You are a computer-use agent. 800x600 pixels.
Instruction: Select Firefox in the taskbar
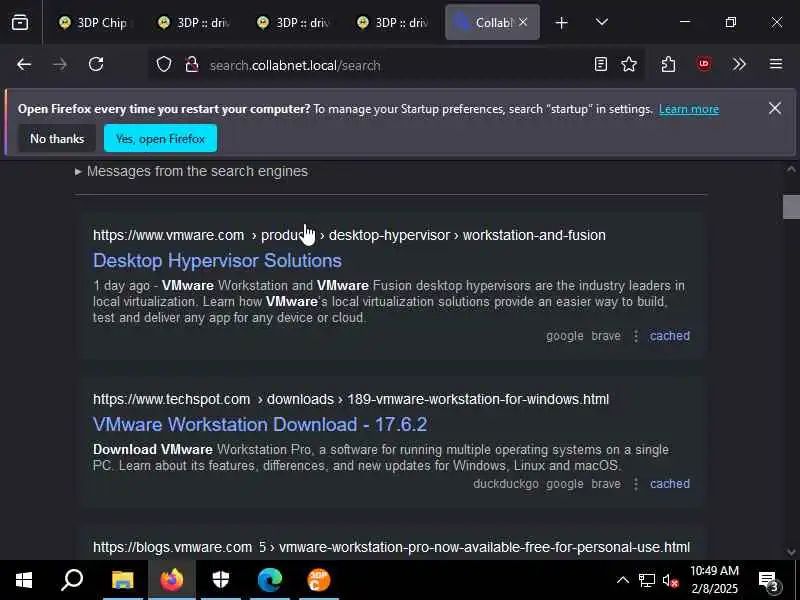point(172,580)
